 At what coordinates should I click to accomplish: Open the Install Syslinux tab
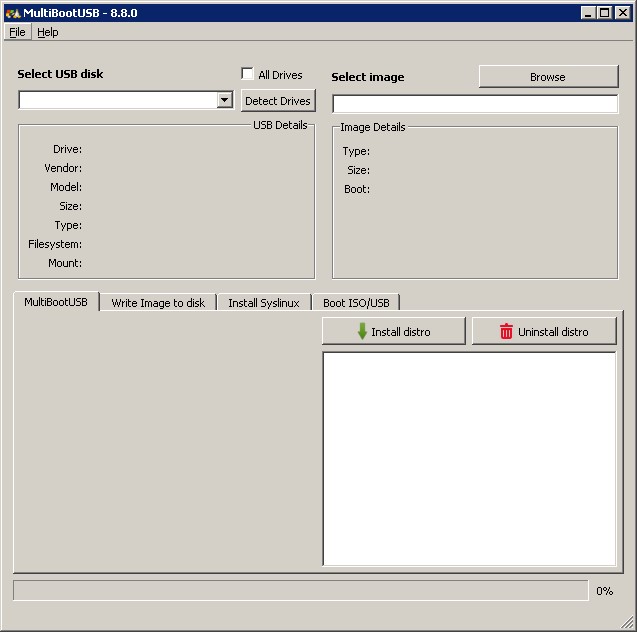tap(264, 303)
